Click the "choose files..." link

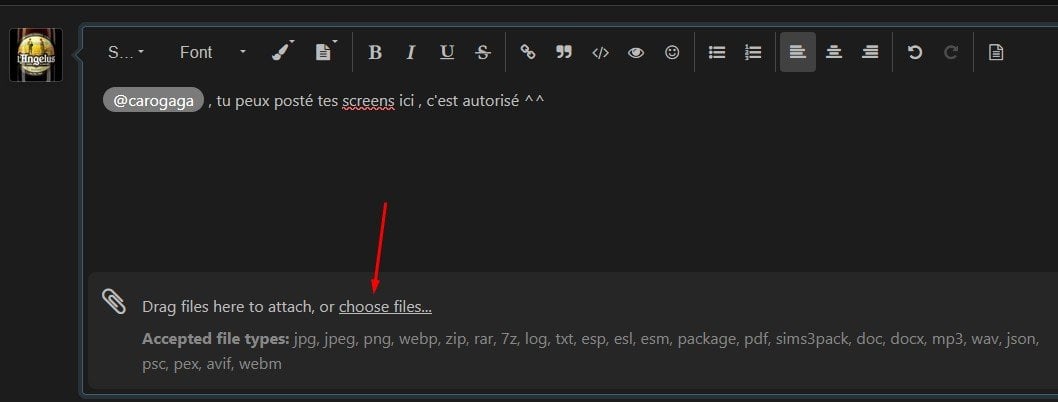pos(385,307)
